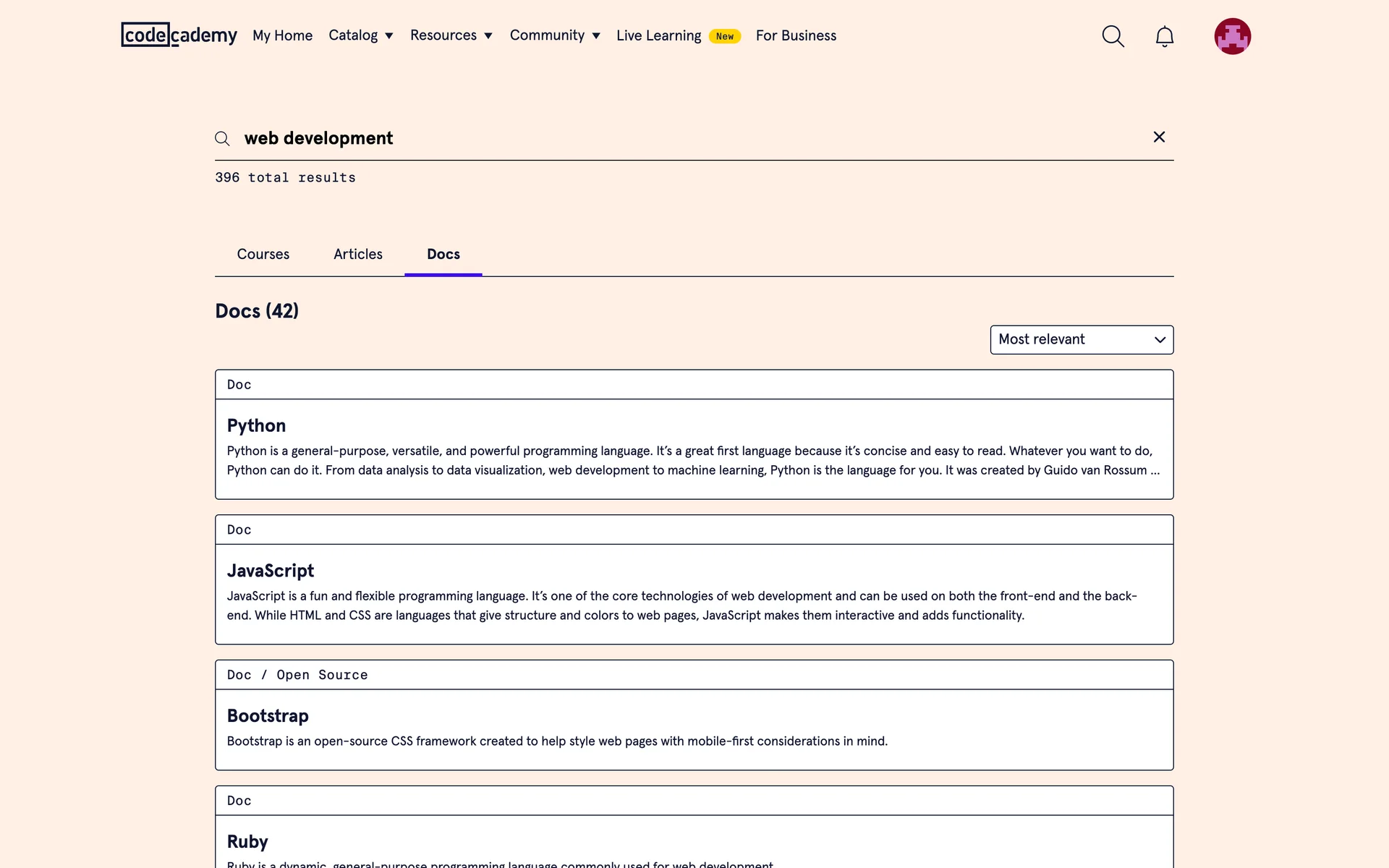Expand the Resources dropdown menu
Screen dimensions: 1389x868
click(x=451, y=35)
